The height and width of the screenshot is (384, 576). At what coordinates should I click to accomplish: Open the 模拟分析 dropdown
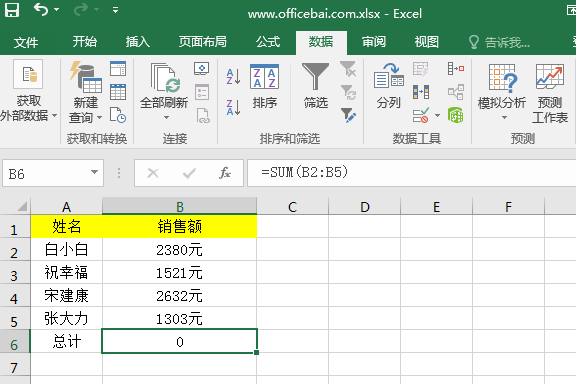502,92
